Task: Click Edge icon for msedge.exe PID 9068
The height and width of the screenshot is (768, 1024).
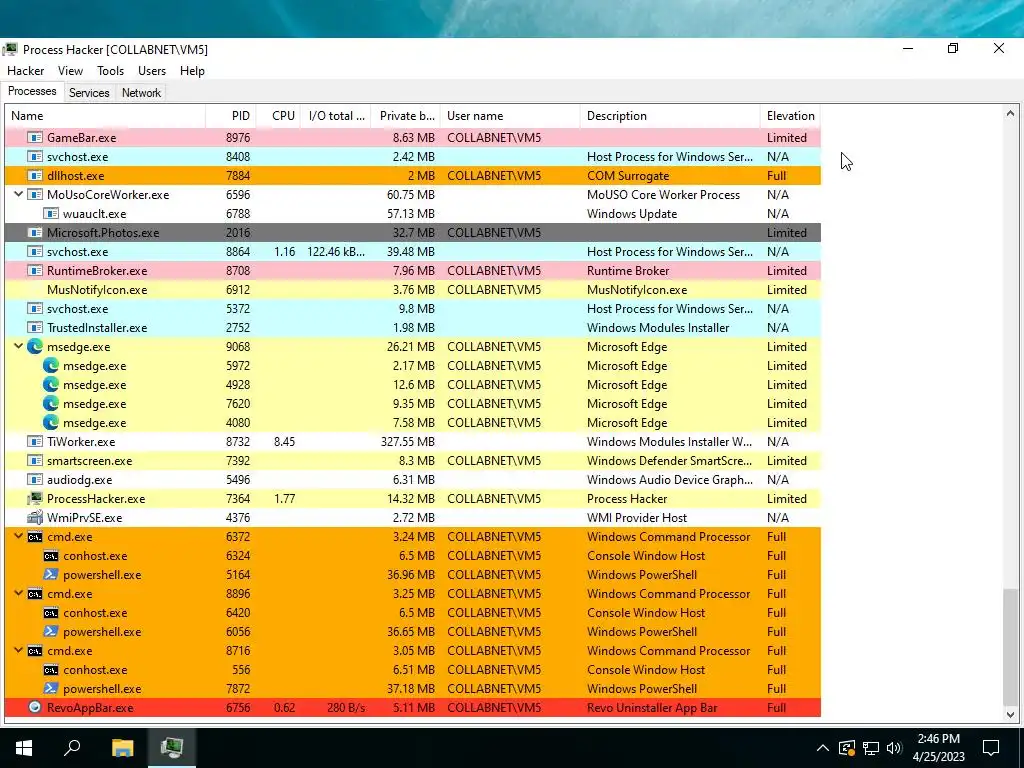Action: [35, 347]
